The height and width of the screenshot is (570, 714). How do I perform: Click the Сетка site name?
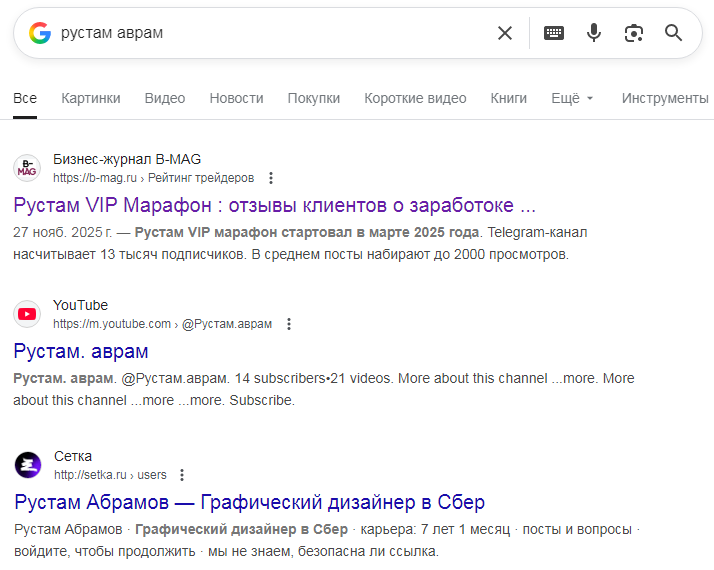tap(73, 457)
